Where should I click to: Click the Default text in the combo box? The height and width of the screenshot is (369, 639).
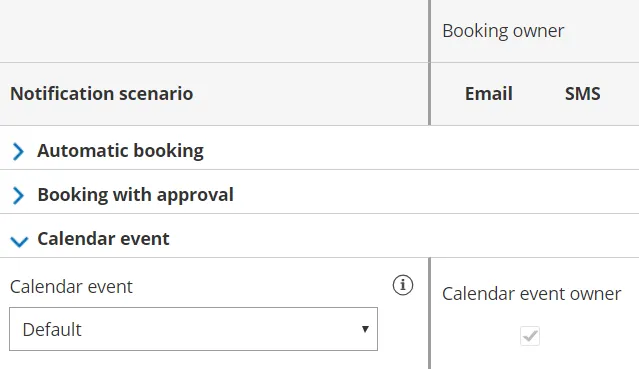pos(52,329)
